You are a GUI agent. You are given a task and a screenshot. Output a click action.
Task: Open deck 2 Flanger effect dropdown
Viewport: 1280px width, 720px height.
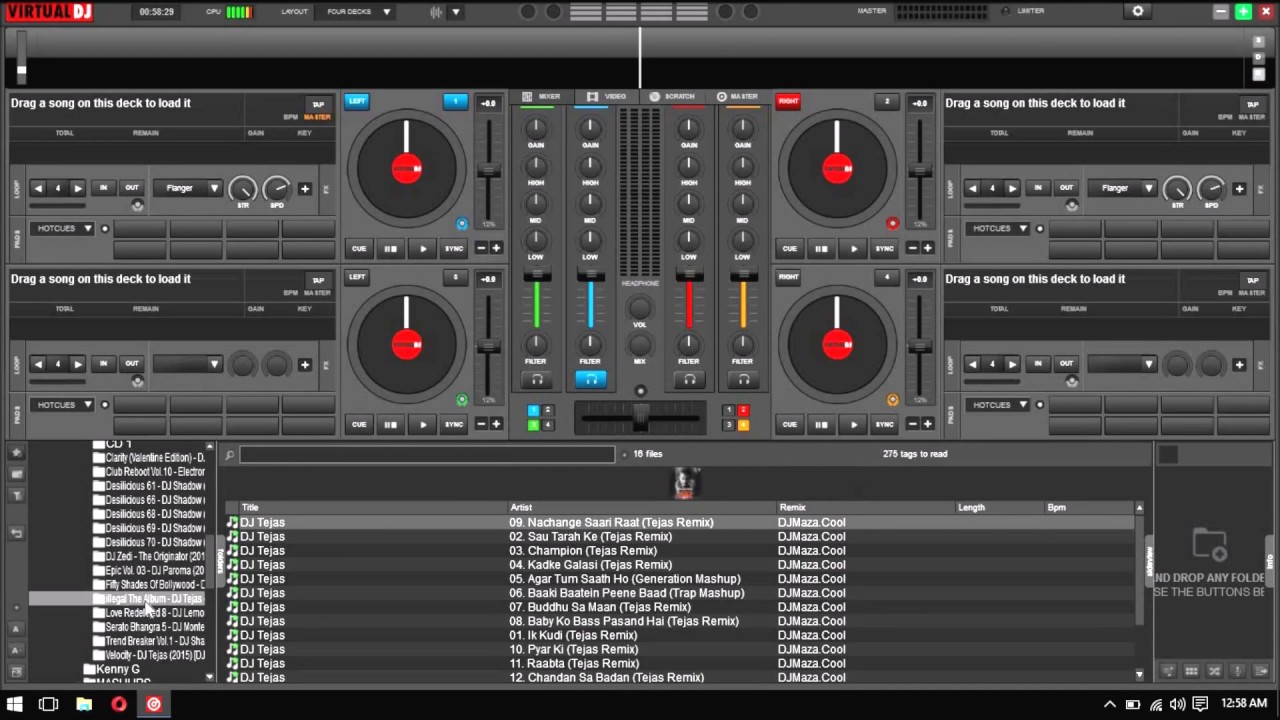coord(1122,188)
